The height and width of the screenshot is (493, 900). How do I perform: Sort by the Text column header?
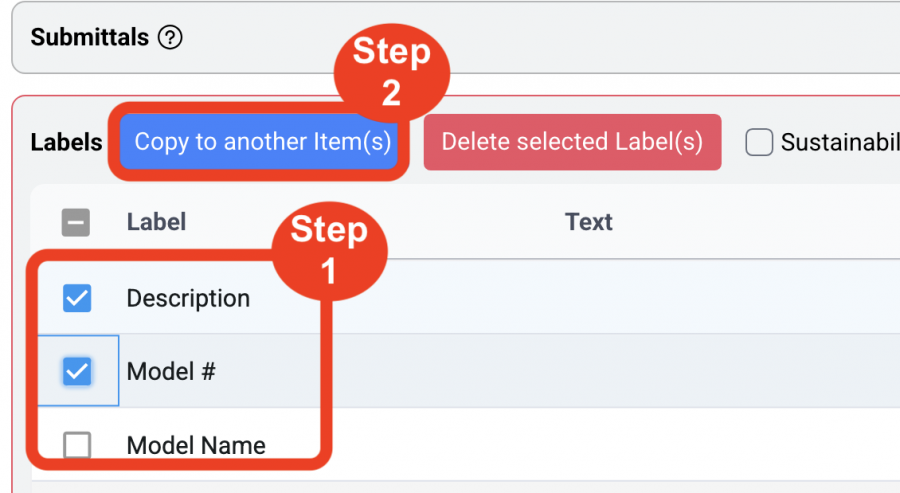[589, 222]
